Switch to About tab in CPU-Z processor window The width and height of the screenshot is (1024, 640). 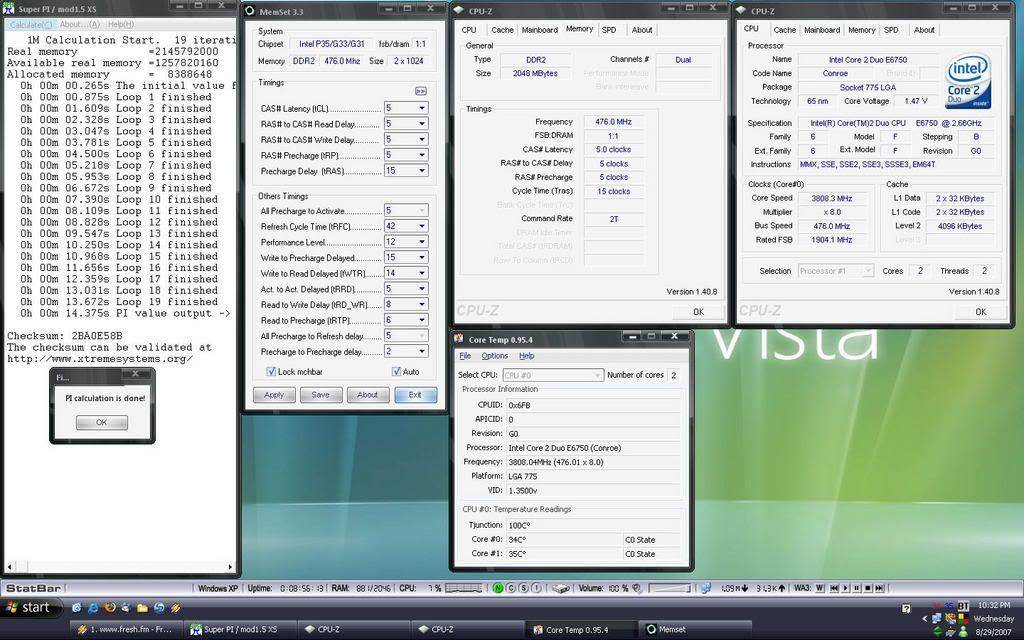(924, 30)
